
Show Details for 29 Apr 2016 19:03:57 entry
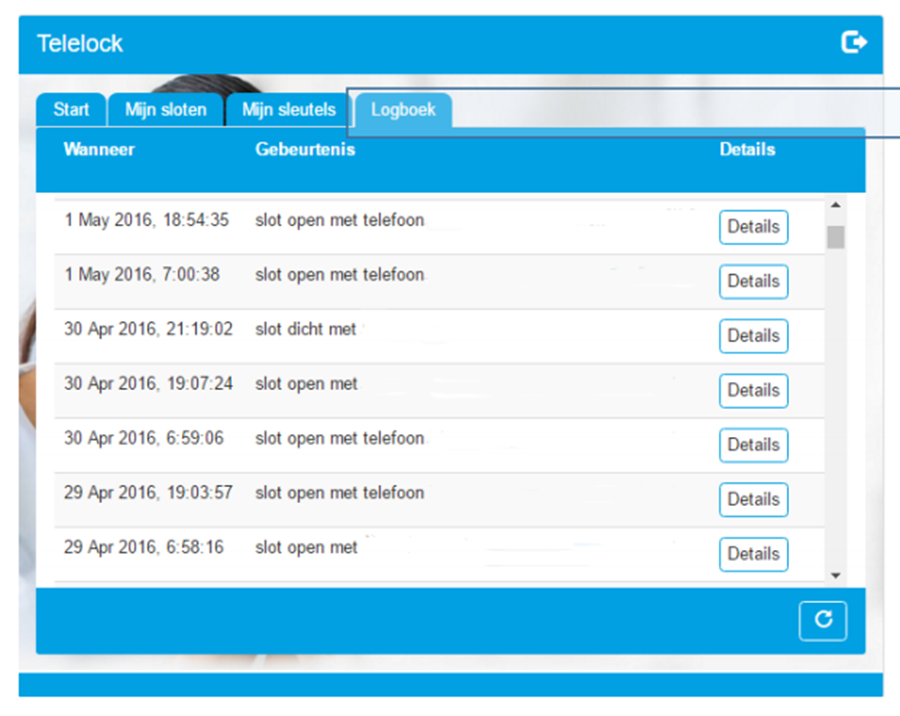point(753,500)
